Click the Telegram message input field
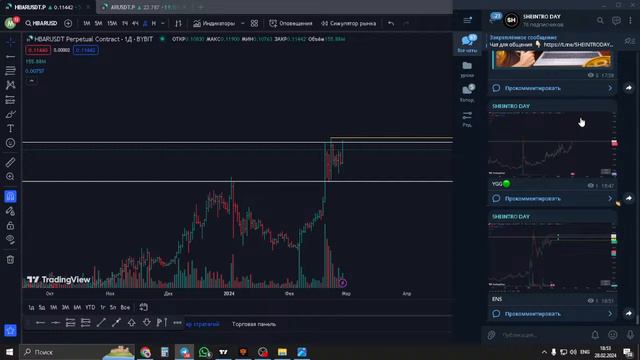Screen dimensions: 640x360 tap(543, 335)
